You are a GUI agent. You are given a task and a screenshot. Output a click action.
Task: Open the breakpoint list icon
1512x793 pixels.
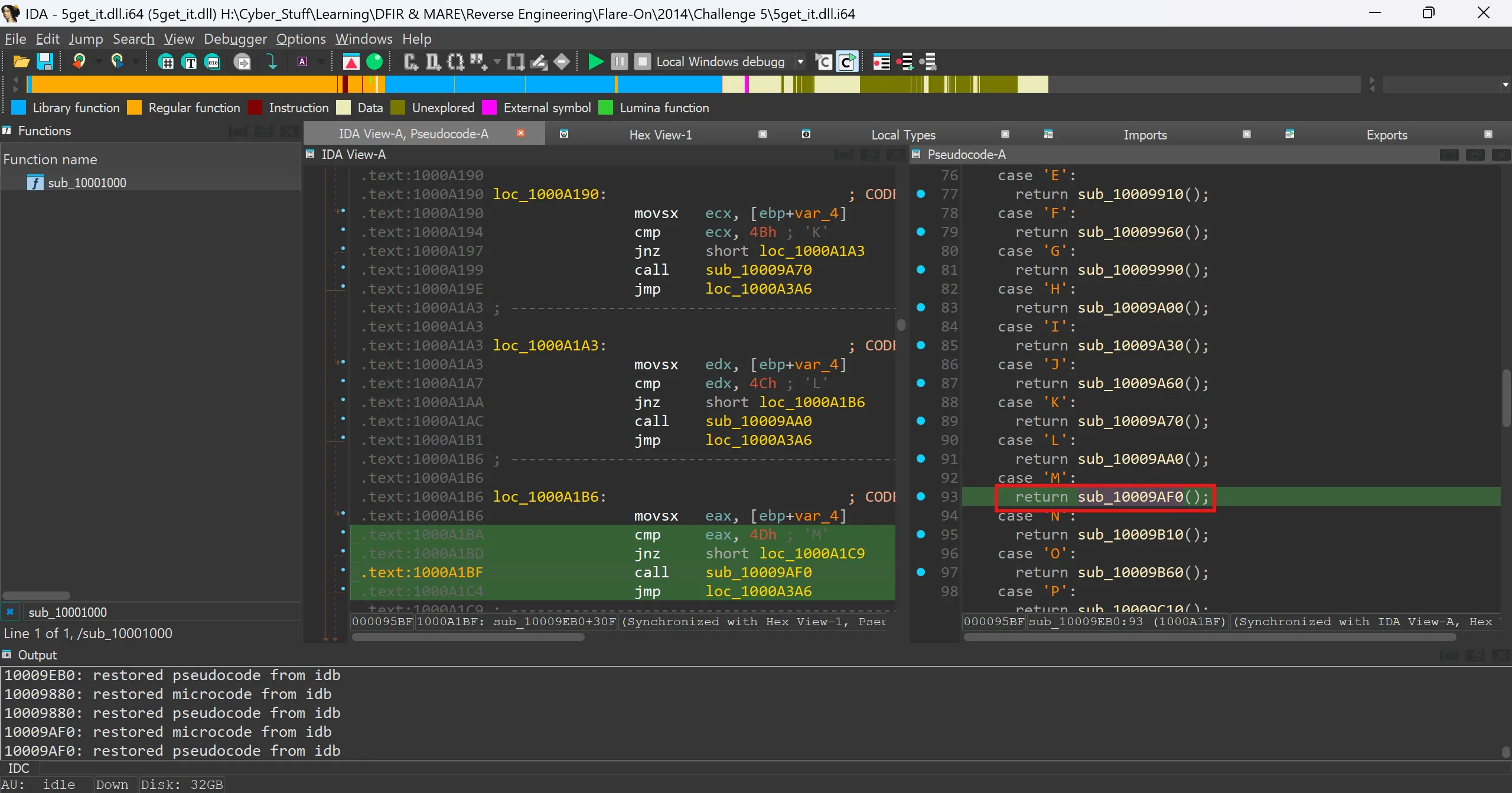(x=881, y=61)
